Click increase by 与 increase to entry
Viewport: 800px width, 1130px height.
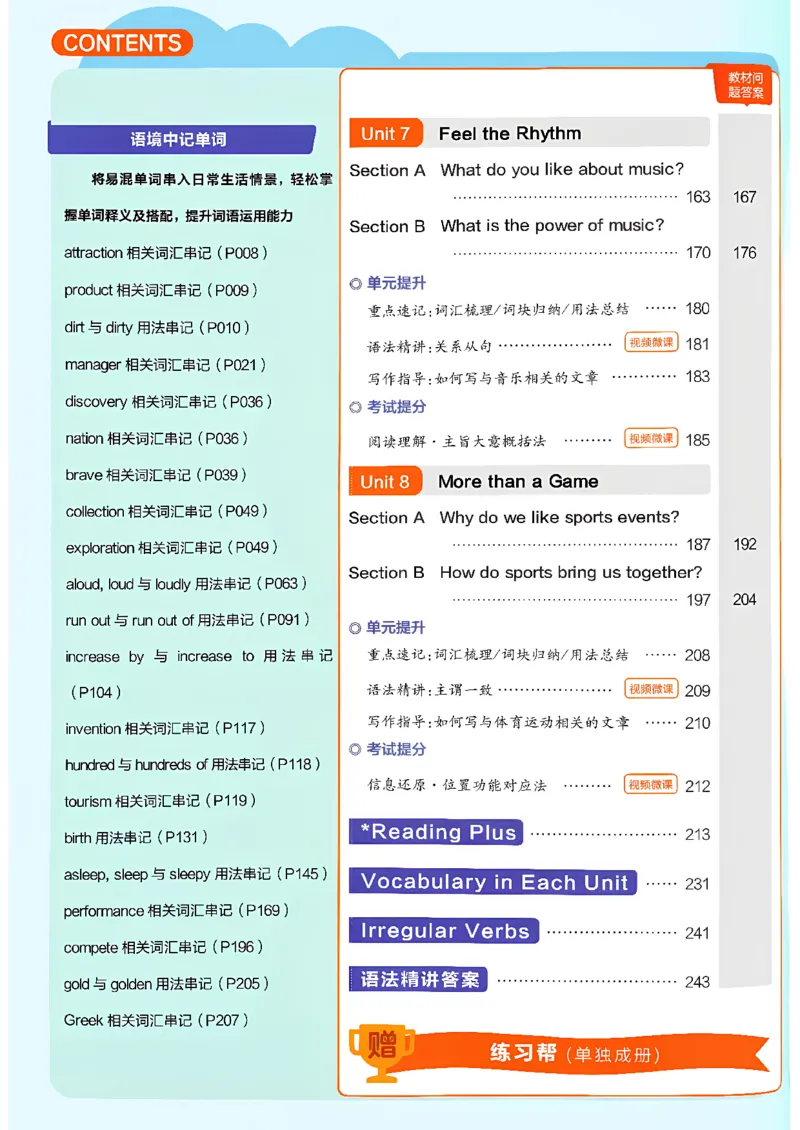(199, 674)
